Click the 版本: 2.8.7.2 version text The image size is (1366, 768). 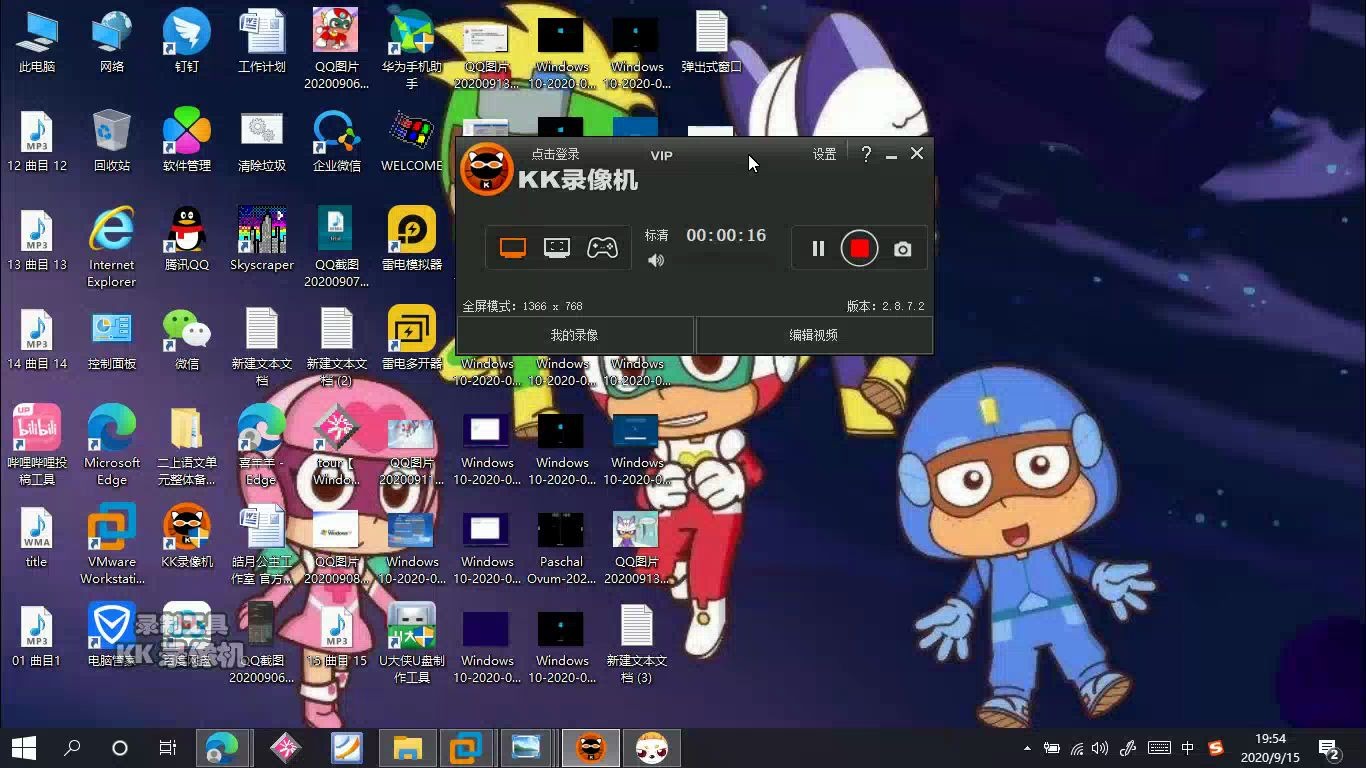(886, 306)
